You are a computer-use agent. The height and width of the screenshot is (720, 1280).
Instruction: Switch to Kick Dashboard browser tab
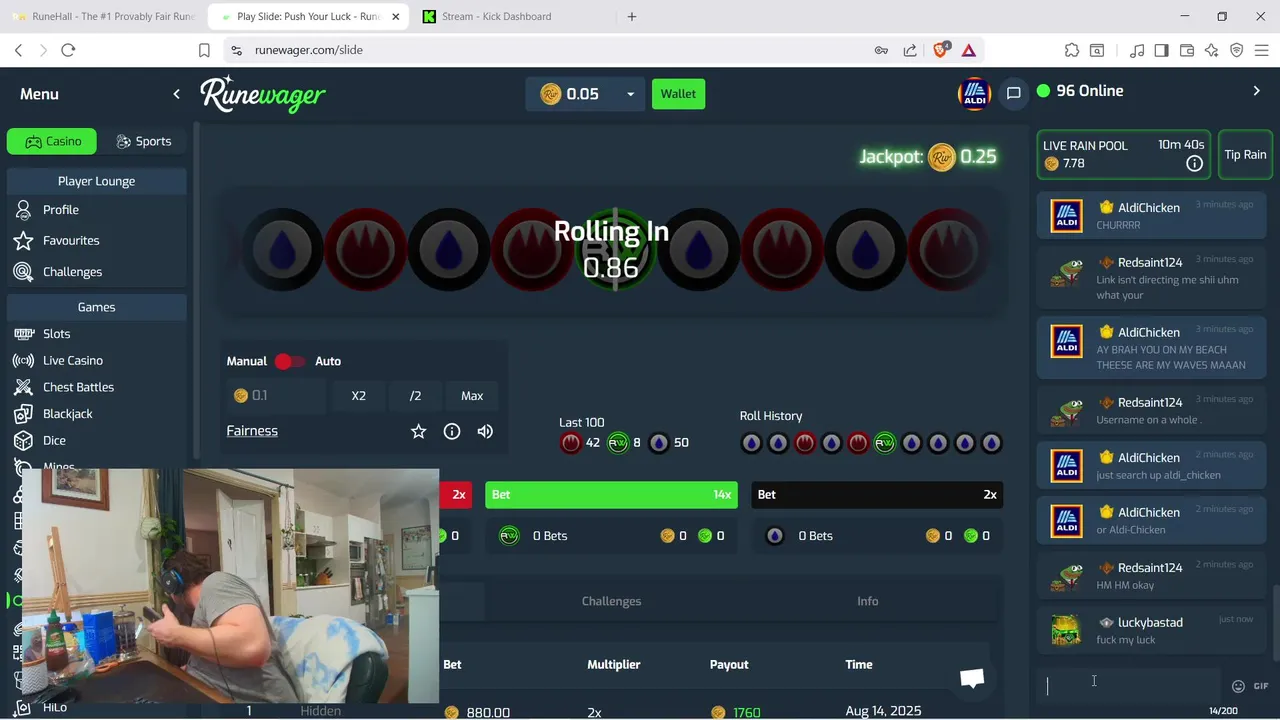510,16
